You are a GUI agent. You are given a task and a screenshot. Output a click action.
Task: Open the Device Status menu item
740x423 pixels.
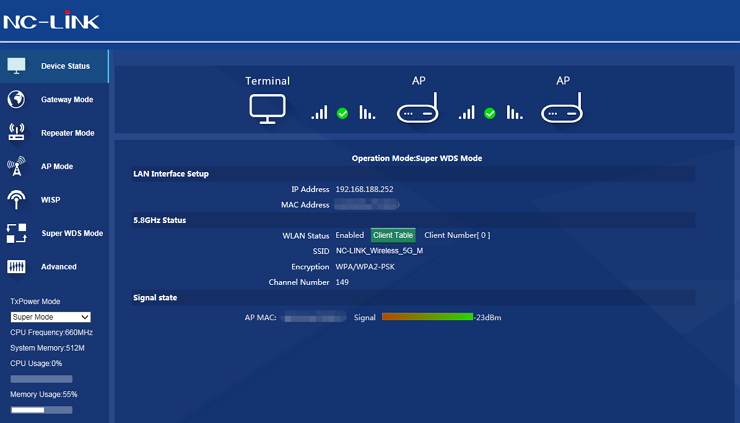54,66
